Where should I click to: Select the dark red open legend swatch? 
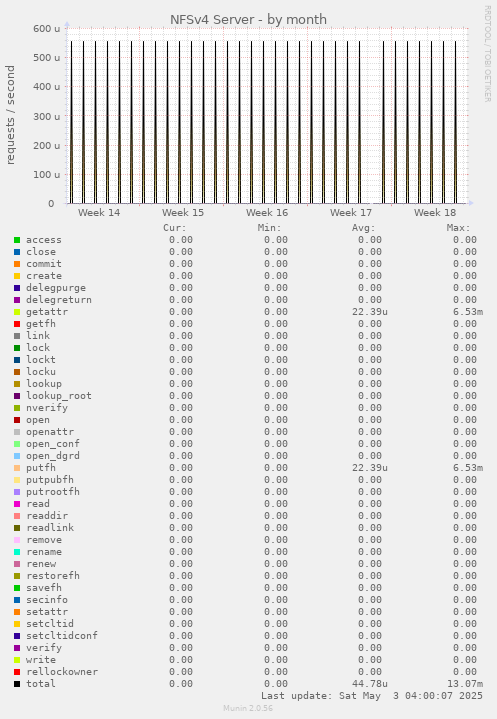(x=17, y=420)
